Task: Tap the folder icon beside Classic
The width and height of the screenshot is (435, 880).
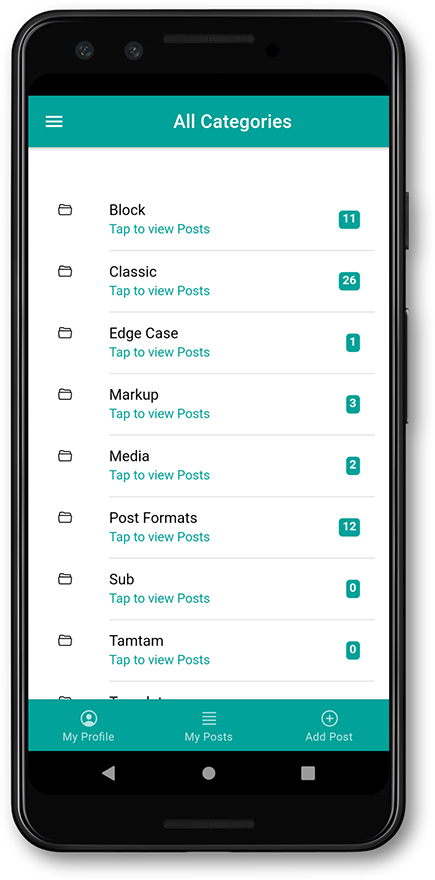Action: (x=65, y=272)
